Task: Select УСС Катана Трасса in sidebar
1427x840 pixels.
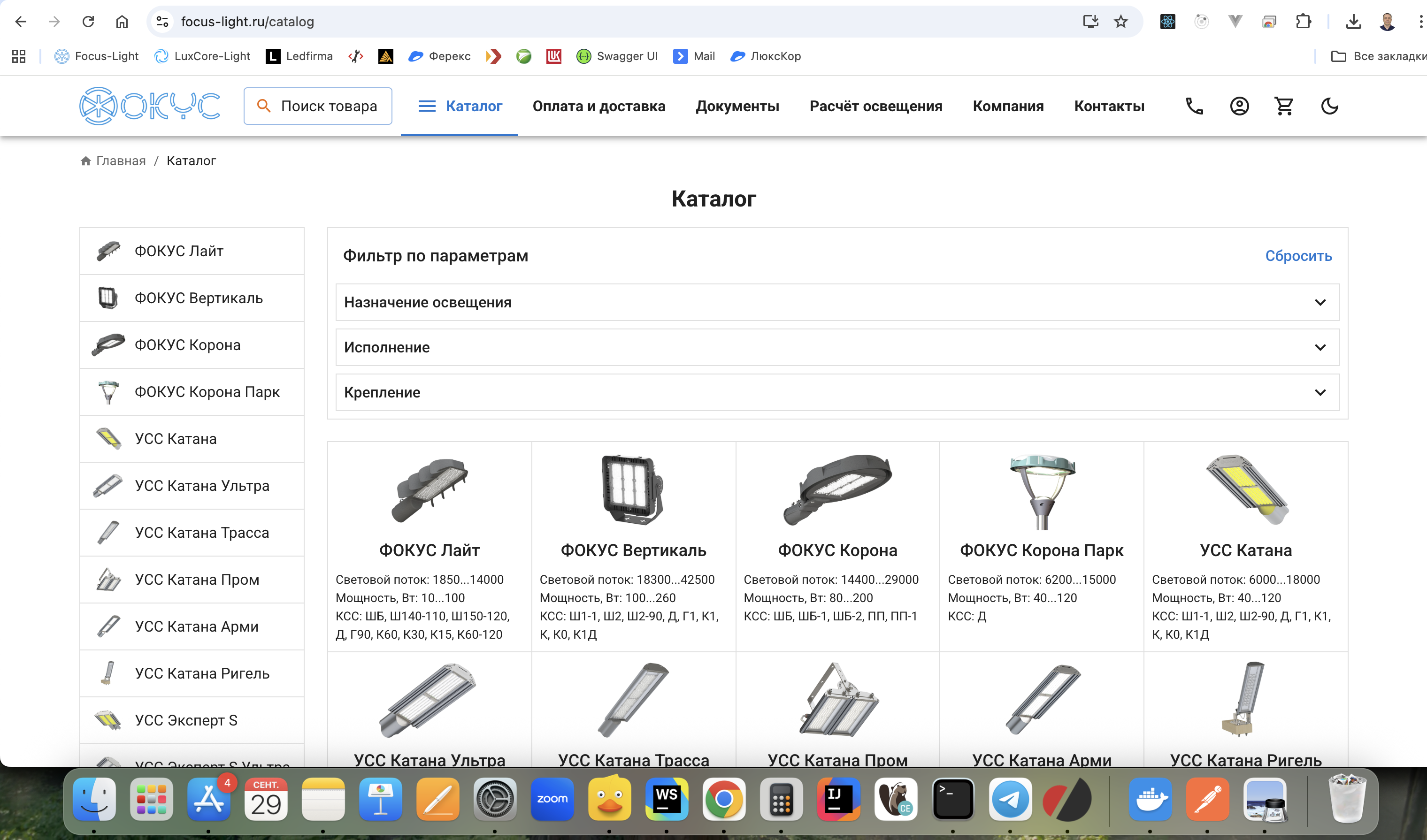Action: point(192,533)
